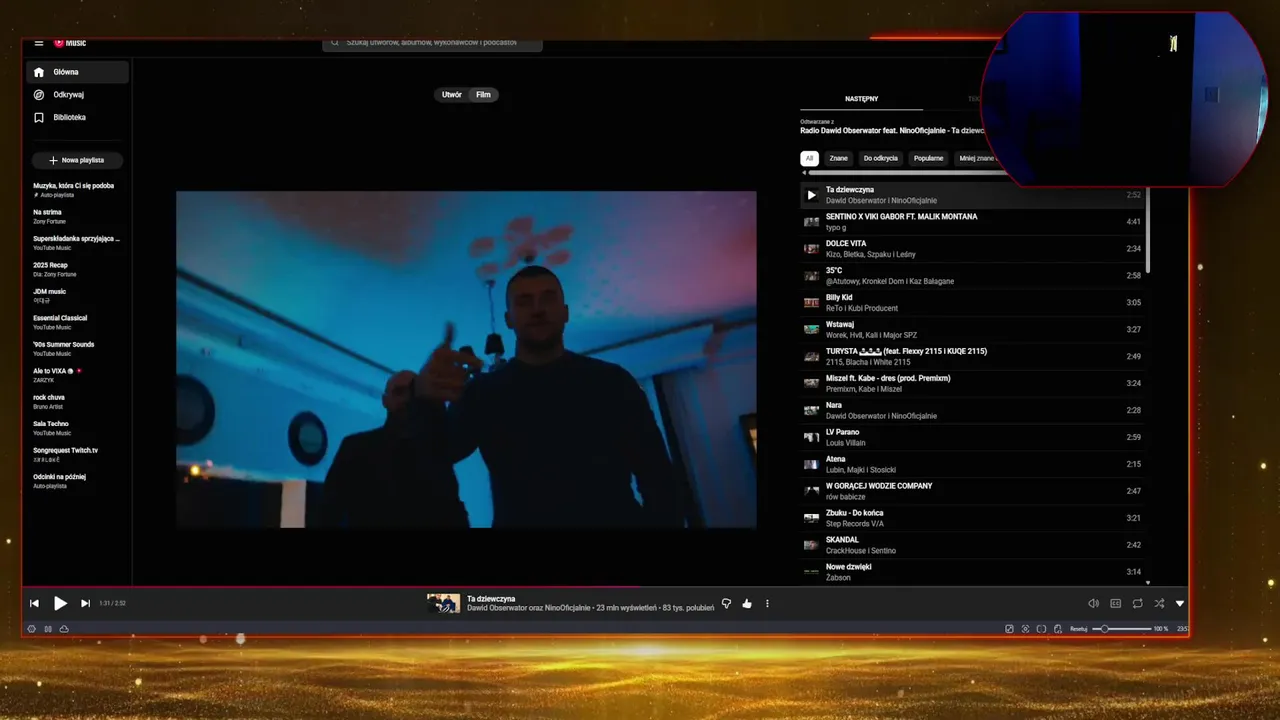Toggle repeat mode
The image size is (1280, 720).
tap(1138, 604)
